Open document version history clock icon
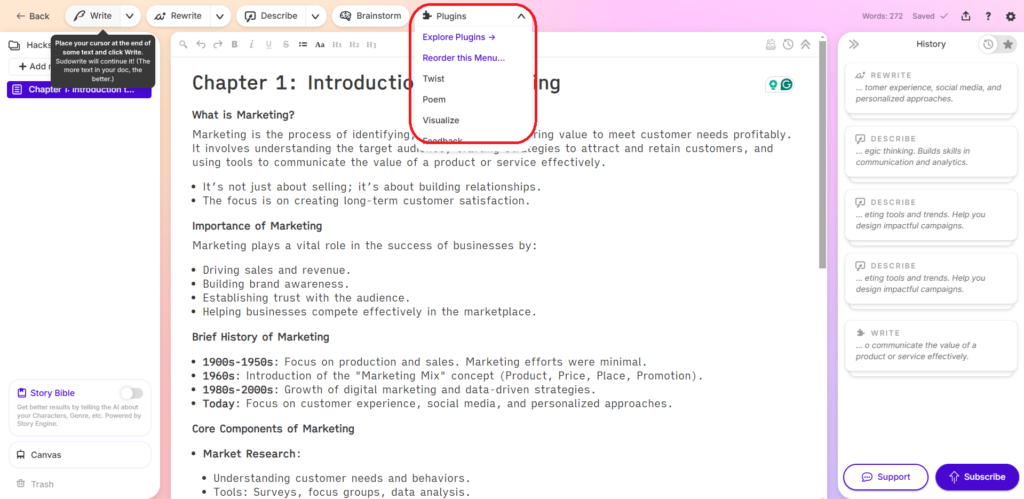The height and width of the screenshot is (499, 1024). (788, 44)
